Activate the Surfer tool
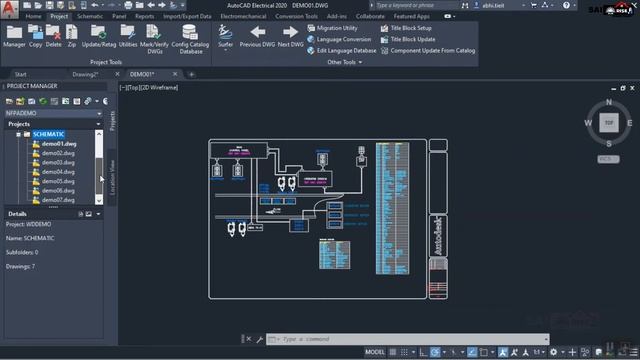The image size is (640, 360). (x=225, y=38)
